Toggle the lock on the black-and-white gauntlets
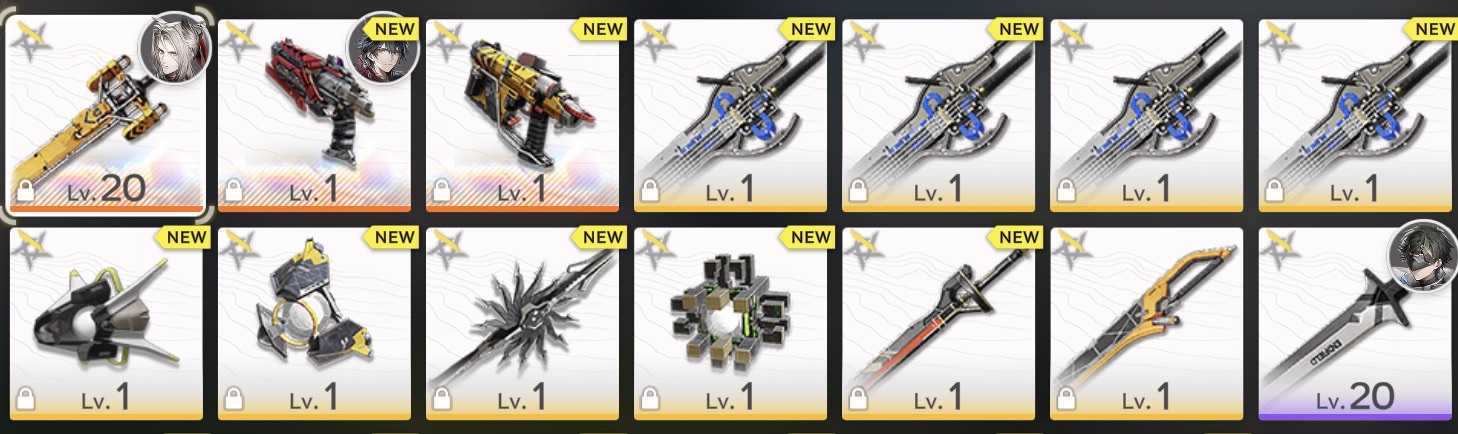 pos(26,400)
